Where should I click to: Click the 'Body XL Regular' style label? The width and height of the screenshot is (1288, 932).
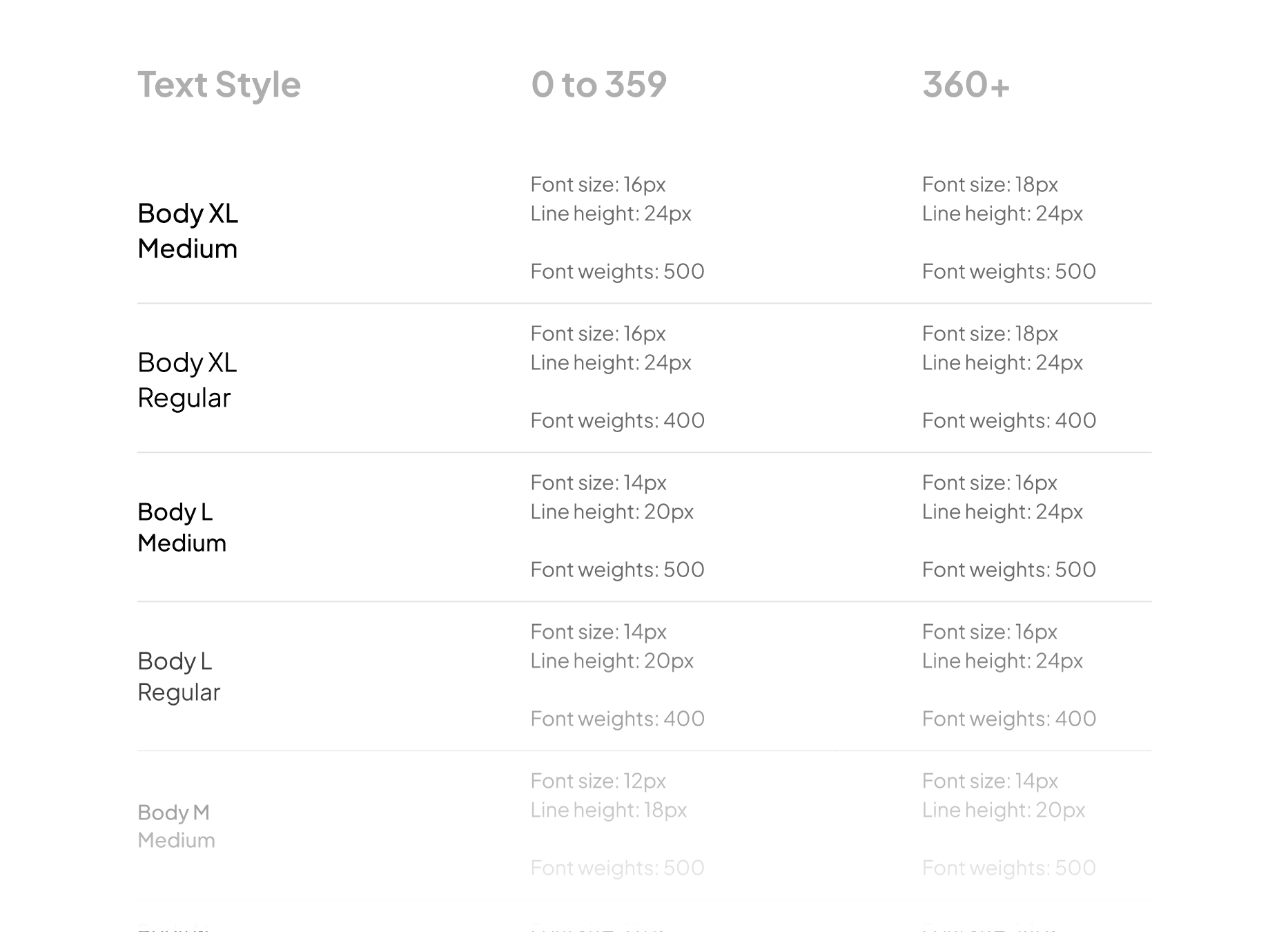tap(187, 380)
